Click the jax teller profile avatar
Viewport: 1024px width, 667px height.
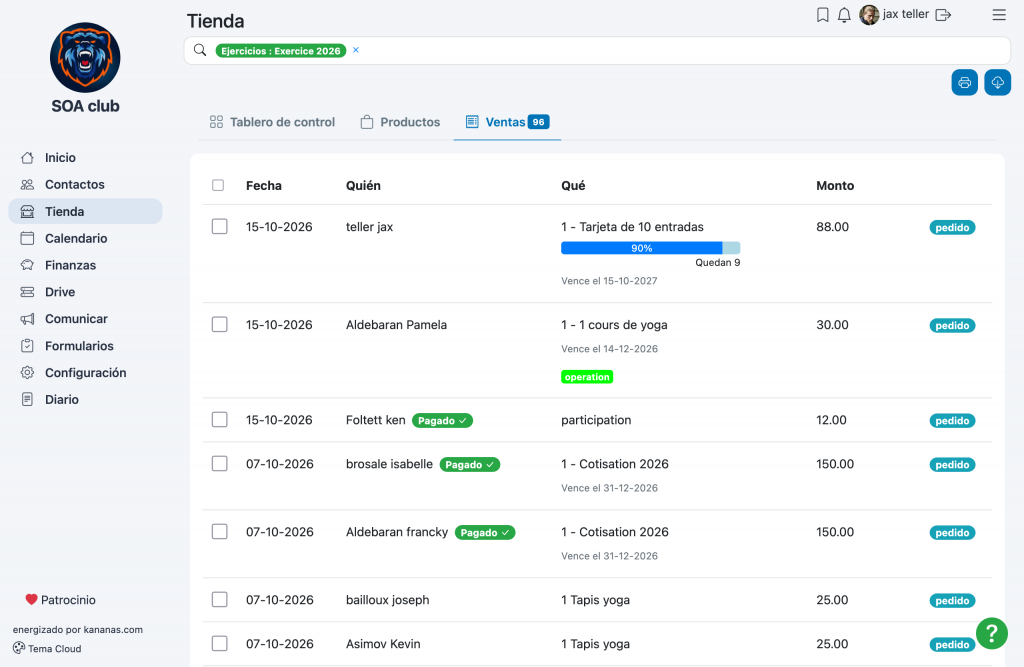[x=869, y=14]
